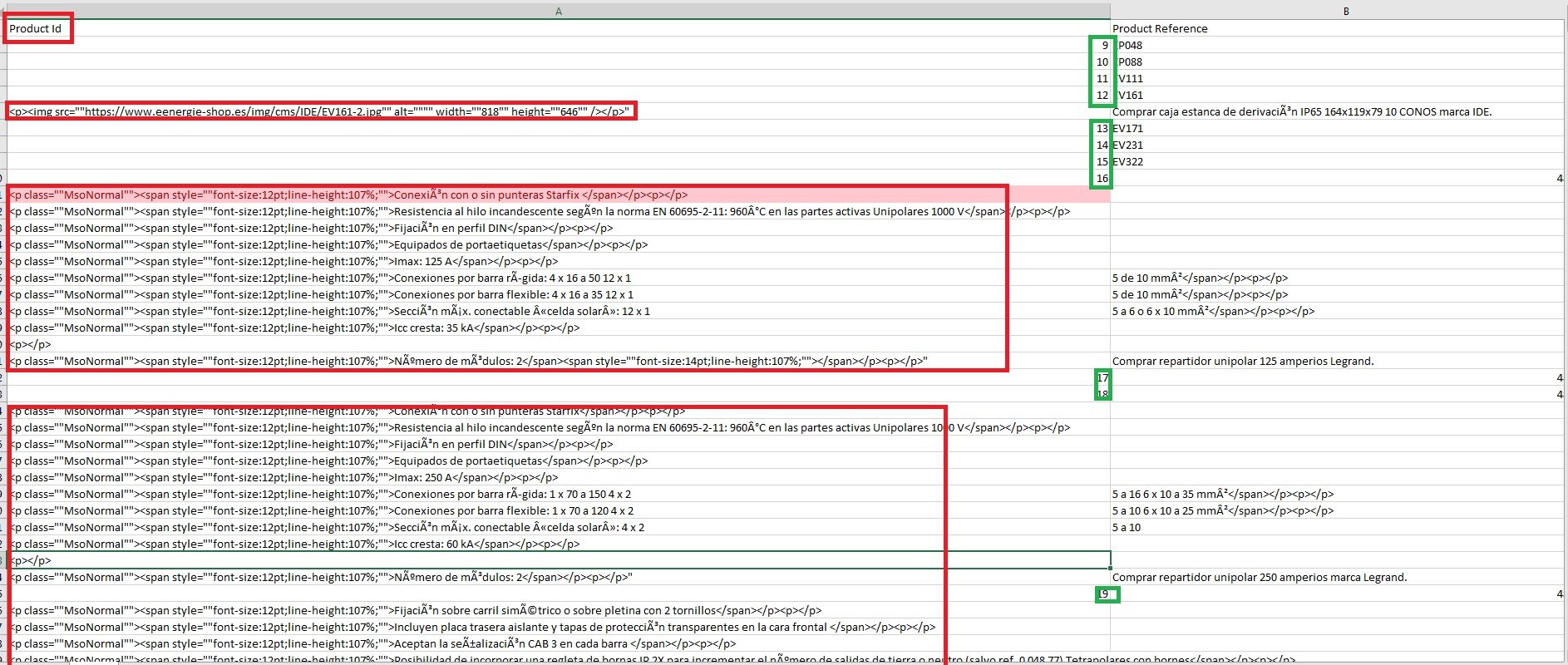Click the 'barra rígida: 1 x 70 a 150 4 x 2' cell
The image size is (1568, 665).
point(559,494)
